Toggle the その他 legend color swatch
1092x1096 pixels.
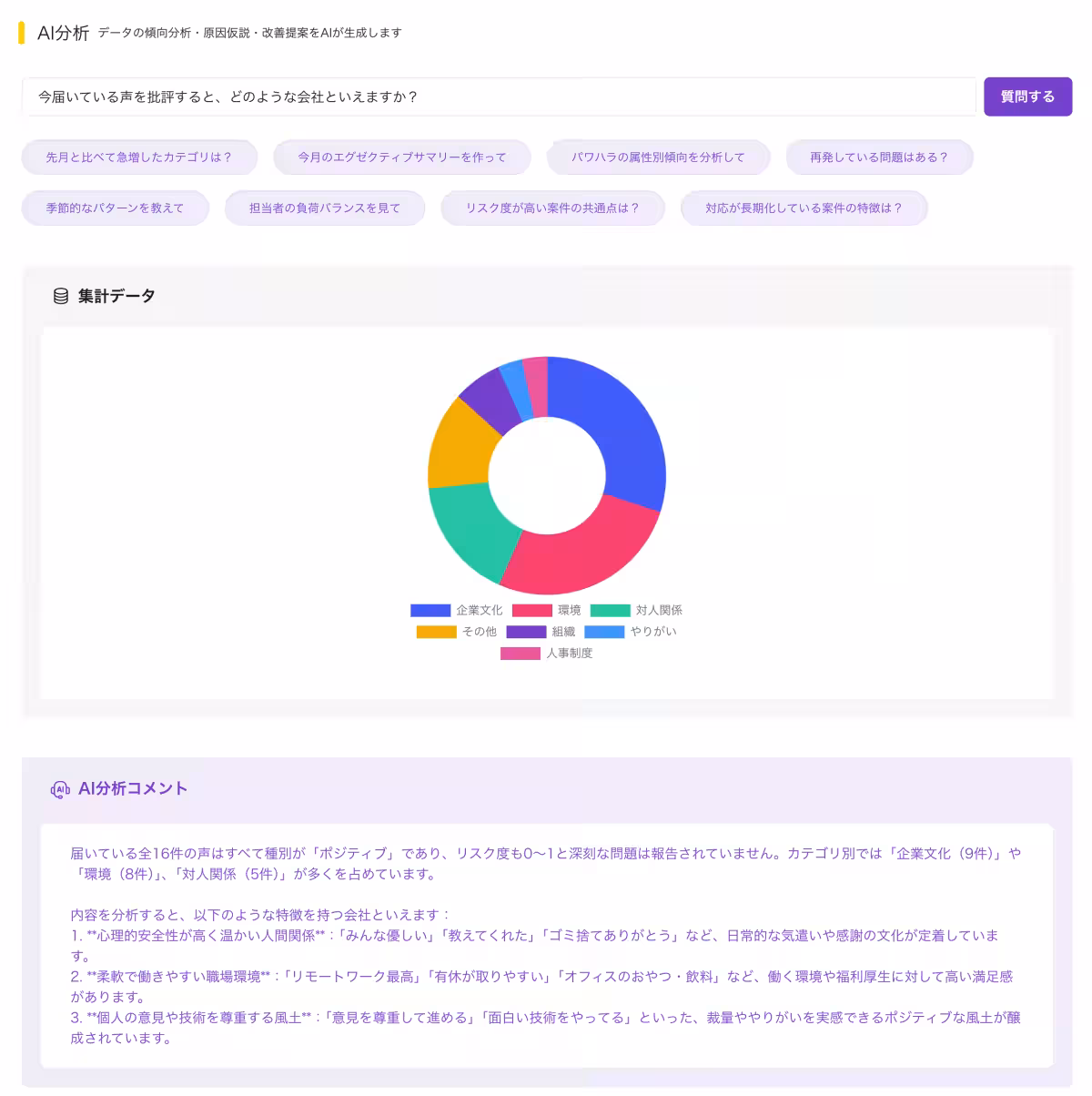click(x=437, y=632)
